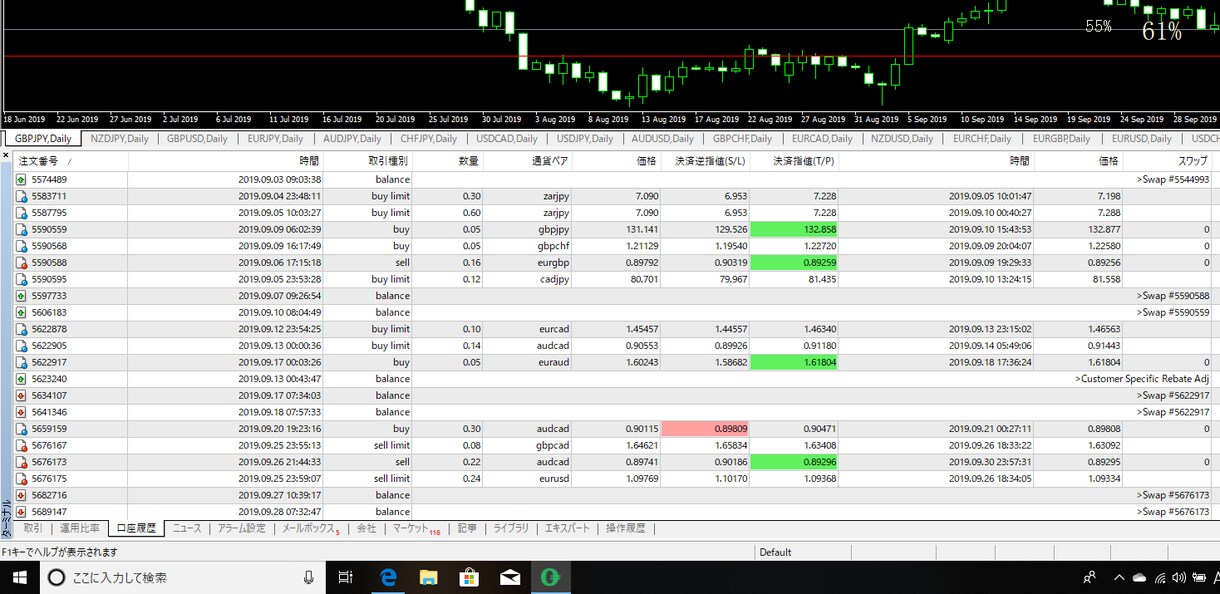The height and width of the screenshot is (594, 1220).
Task: Open Microsoft Store from the taskbar
Action: 469,577
